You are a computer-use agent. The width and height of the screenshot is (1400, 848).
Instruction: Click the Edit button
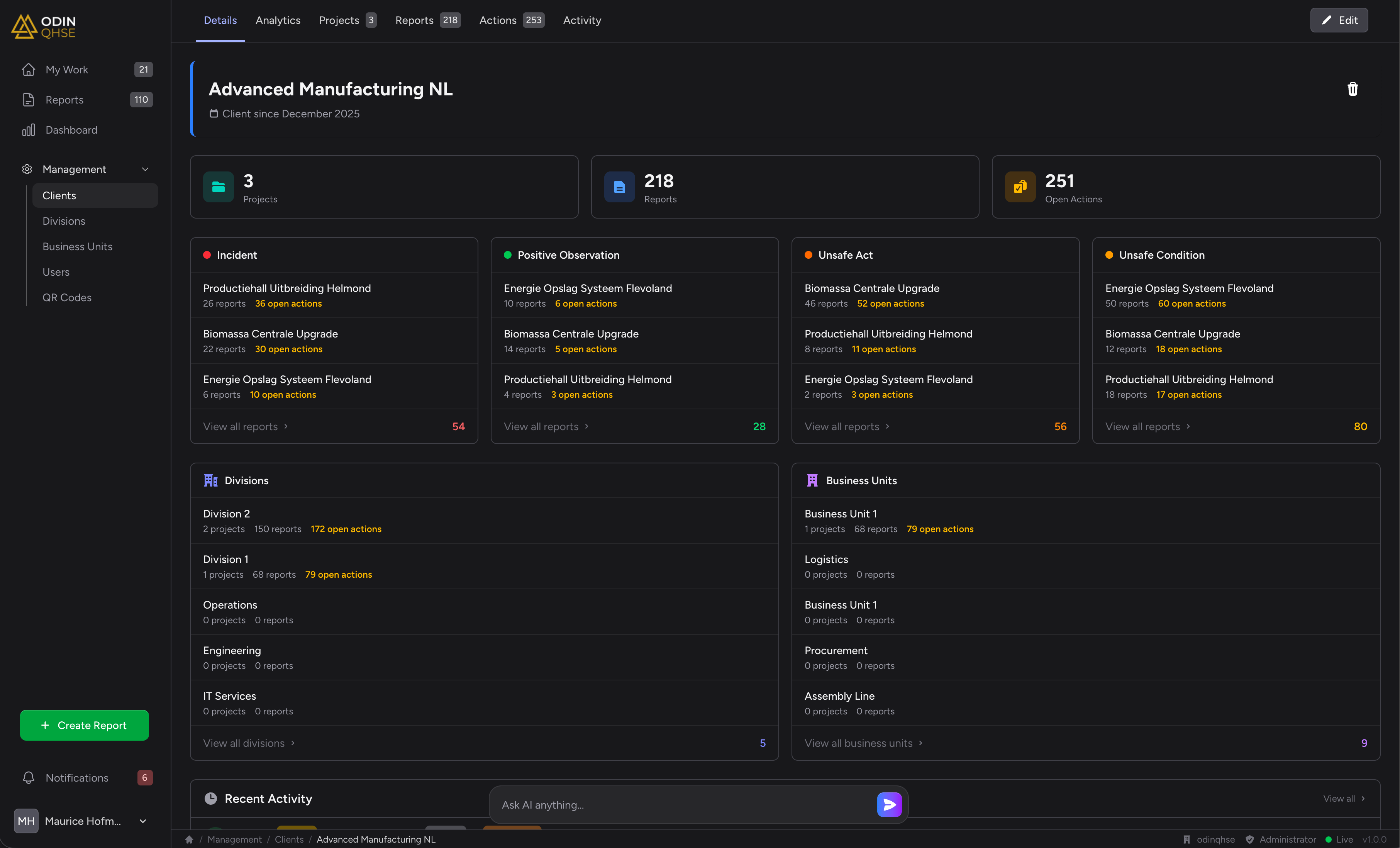1339,20
